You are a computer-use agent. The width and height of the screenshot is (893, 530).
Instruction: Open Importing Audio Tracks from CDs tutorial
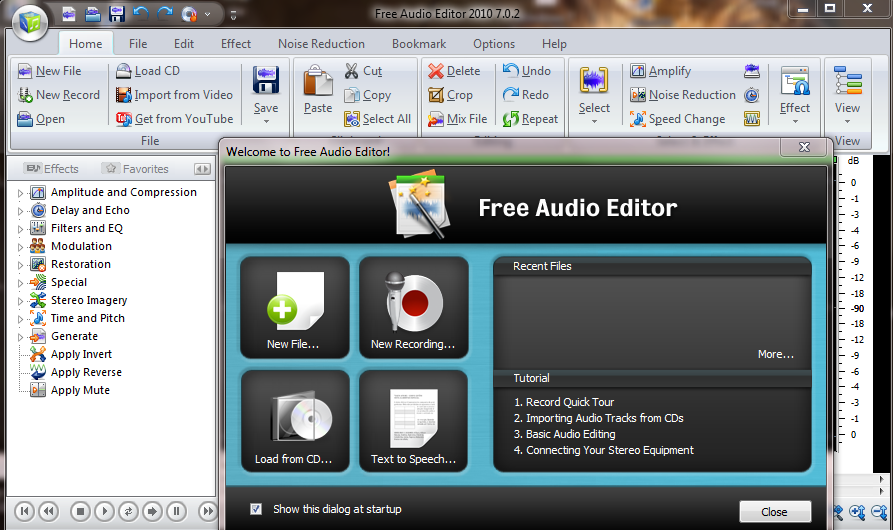tap(599, 418)
